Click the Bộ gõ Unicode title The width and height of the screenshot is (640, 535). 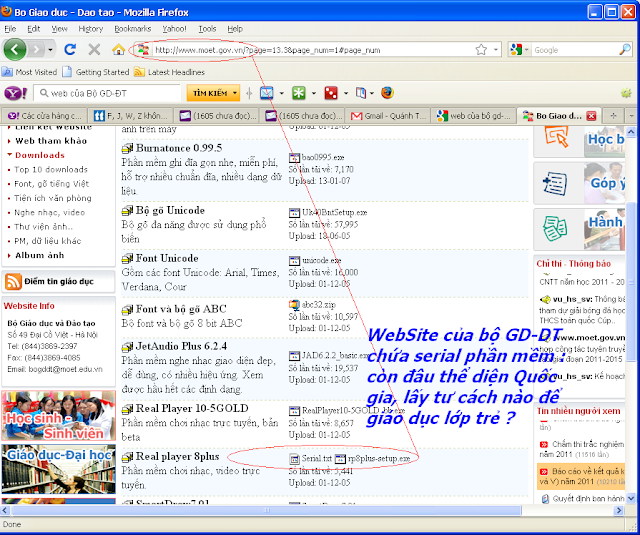coord(170,211)
